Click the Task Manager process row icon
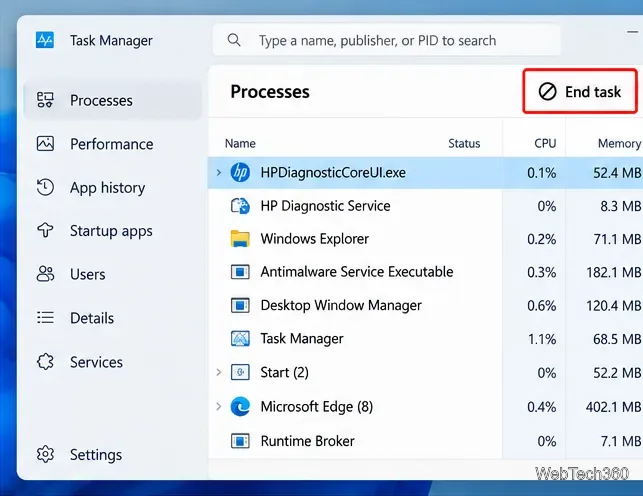This screenshot has width=643, height=496. pos(240,339)
